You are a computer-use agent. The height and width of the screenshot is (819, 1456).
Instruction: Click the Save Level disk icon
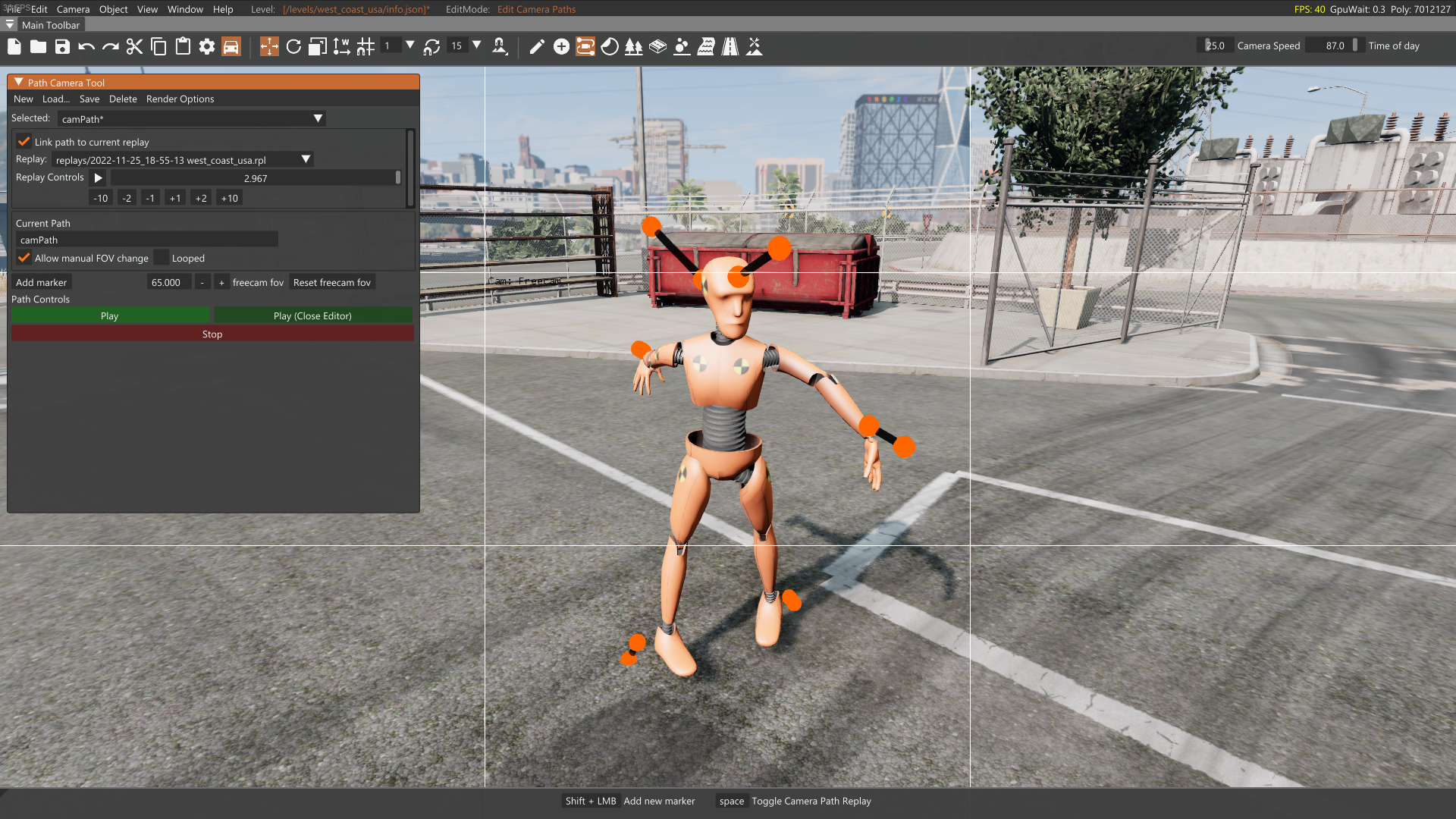62,46
